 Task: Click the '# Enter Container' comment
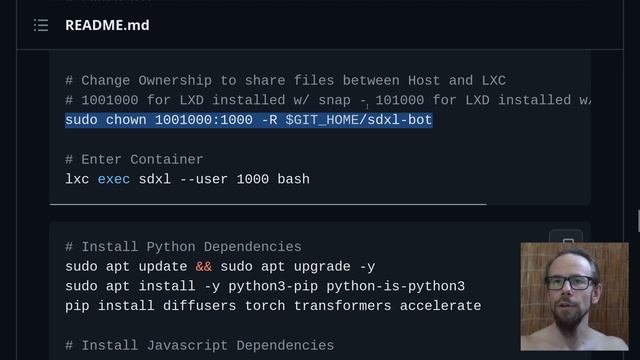134,159
